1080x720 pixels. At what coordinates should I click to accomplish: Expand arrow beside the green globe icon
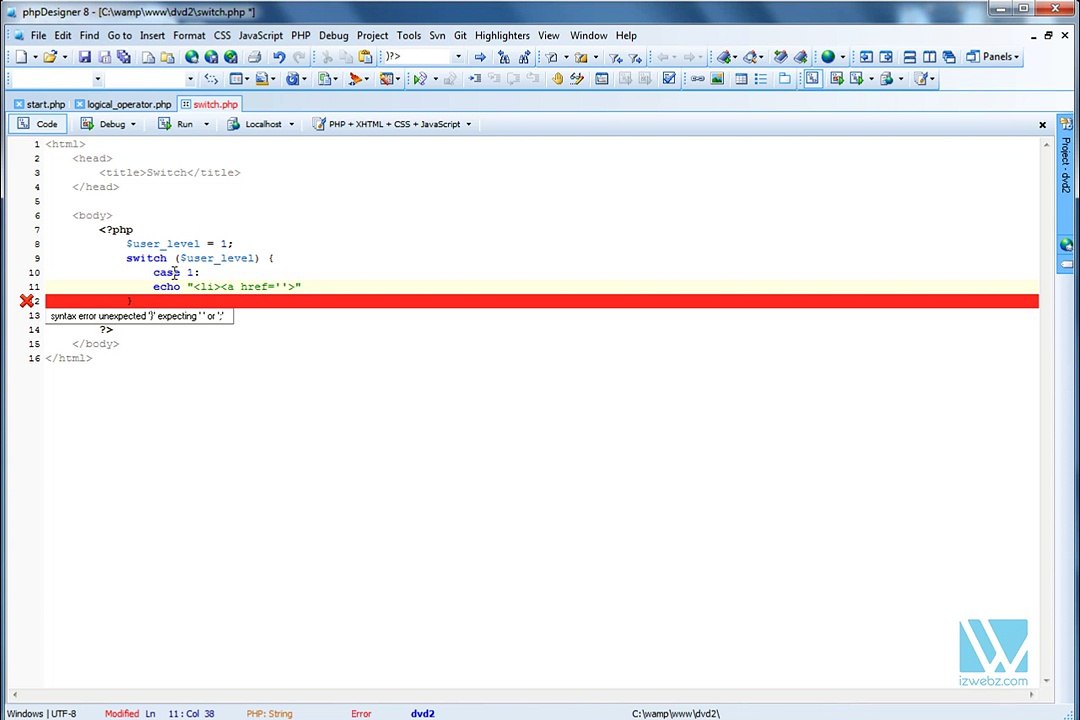click(x=842, y=57)
